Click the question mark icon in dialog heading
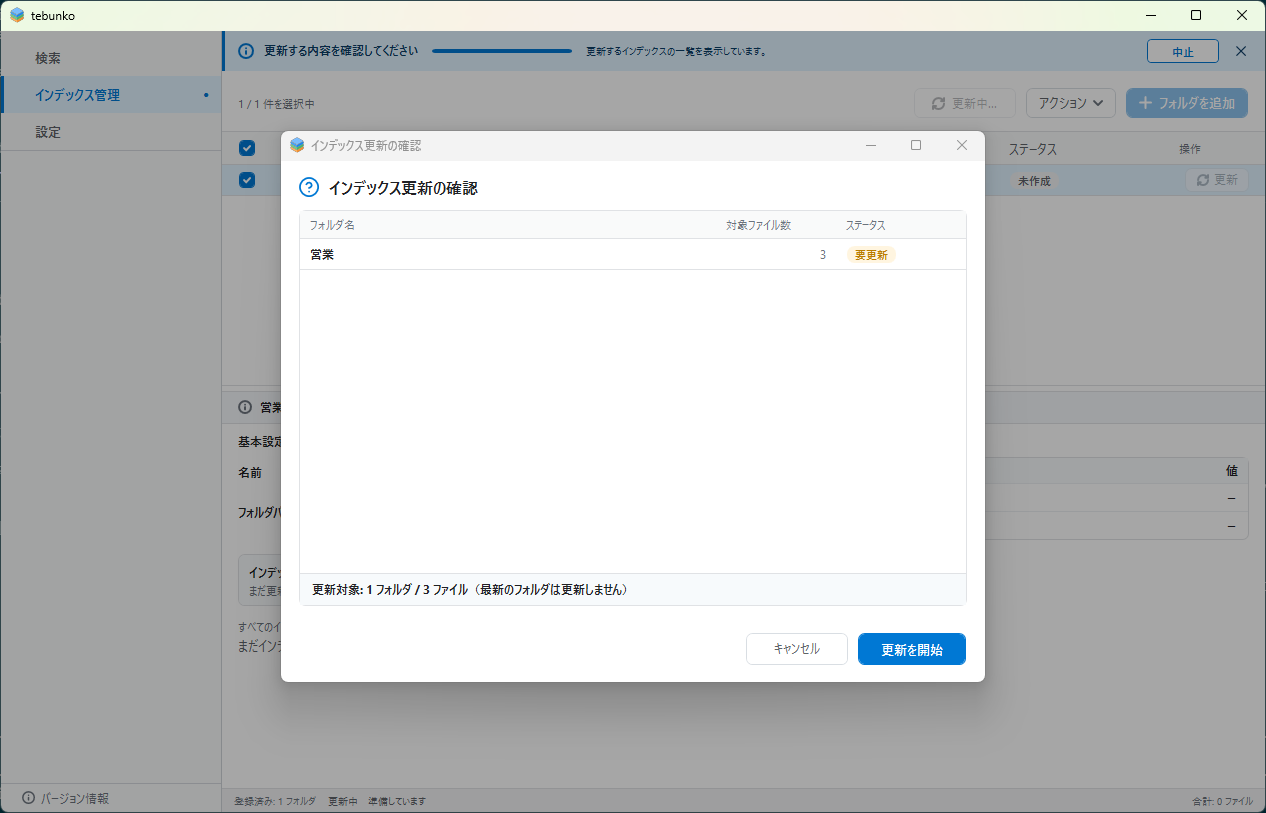This screenshot has height=813, width=1266. click(309, 187)
